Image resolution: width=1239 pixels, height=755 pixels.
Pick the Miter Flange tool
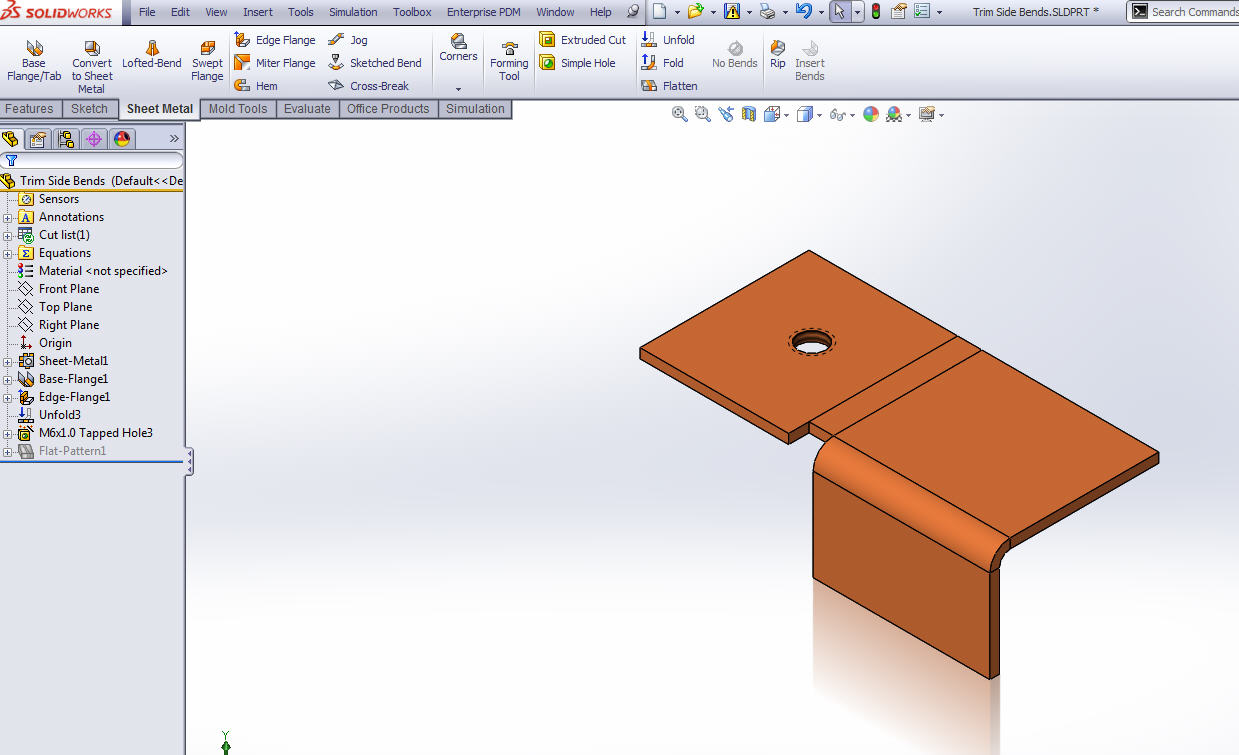pos(275,63)
